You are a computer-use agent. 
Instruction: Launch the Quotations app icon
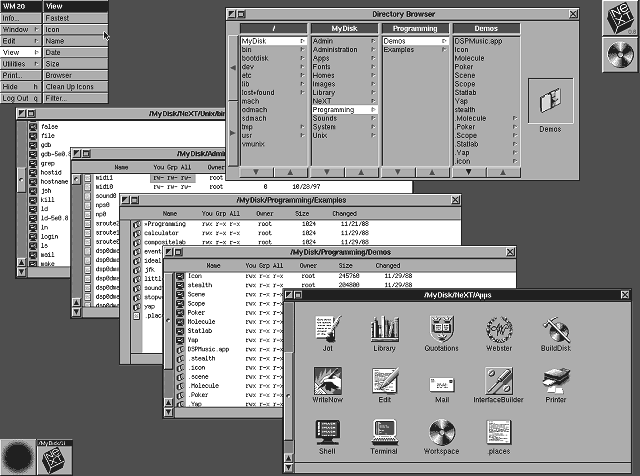(x=442, y=329)
